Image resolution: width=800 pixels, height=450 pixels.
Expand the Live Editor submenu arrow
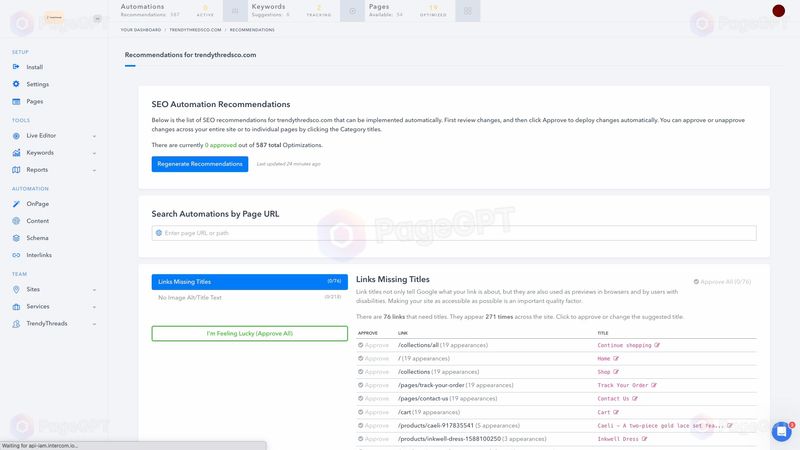[x=94, y=136]
